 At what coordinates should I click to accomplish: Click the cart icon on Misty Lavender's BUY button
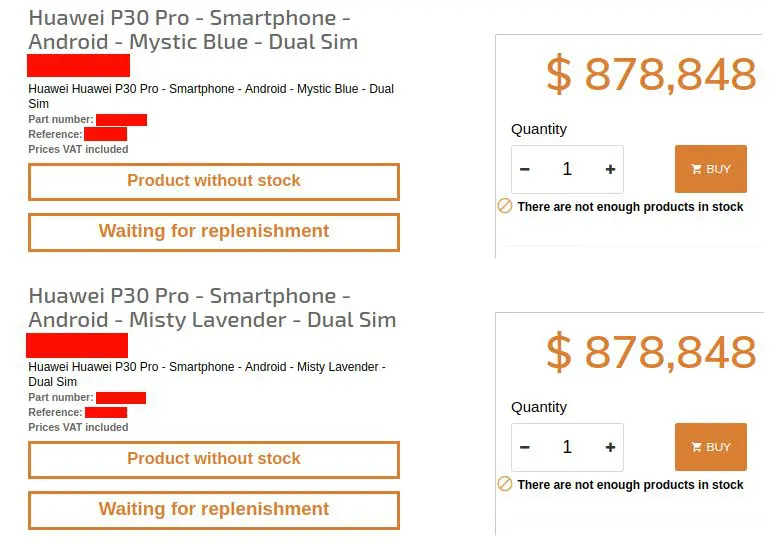click(696, 448)
